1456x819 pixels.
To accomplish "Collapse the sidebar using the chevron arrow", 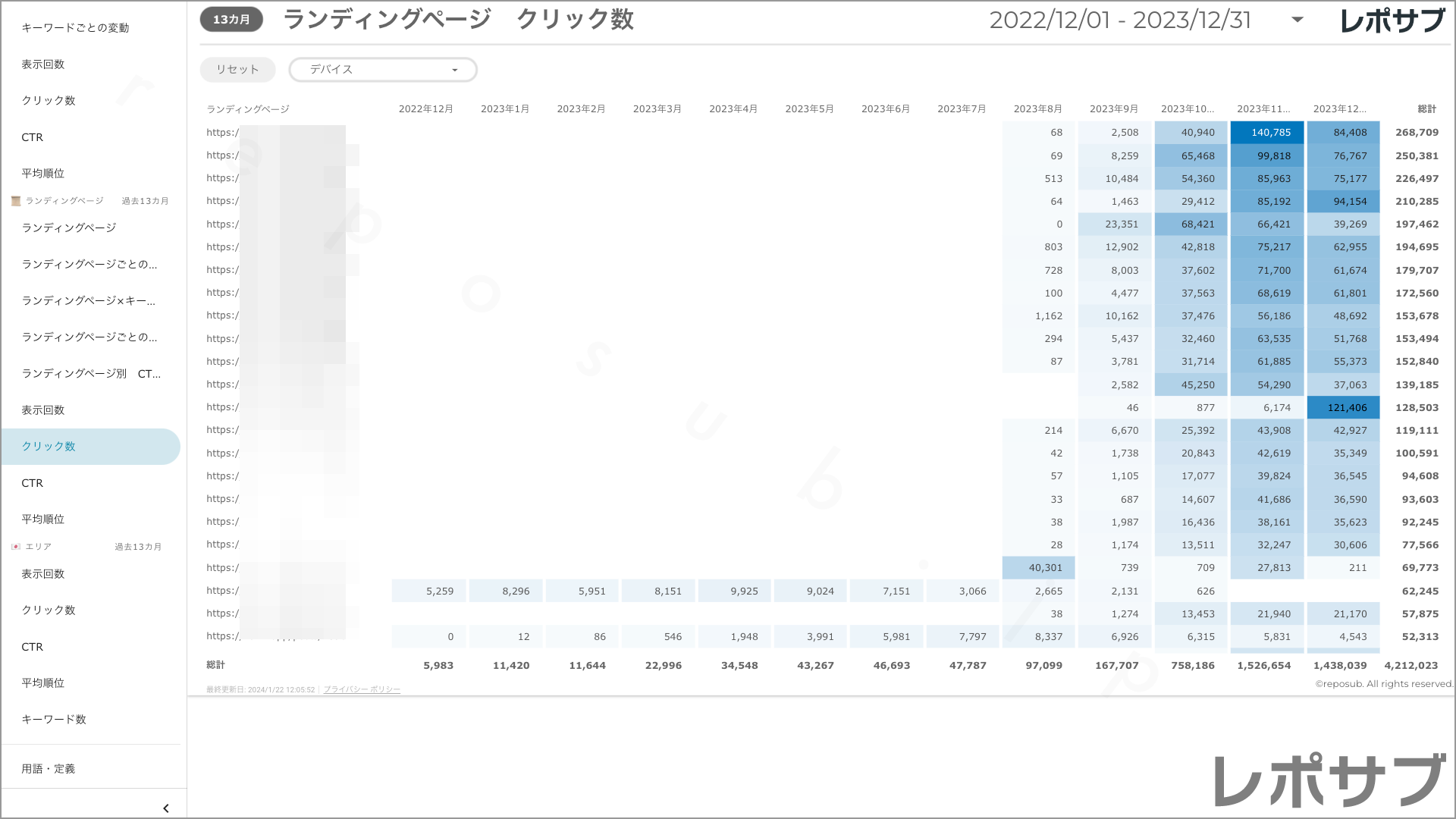I will click(165, 808).
